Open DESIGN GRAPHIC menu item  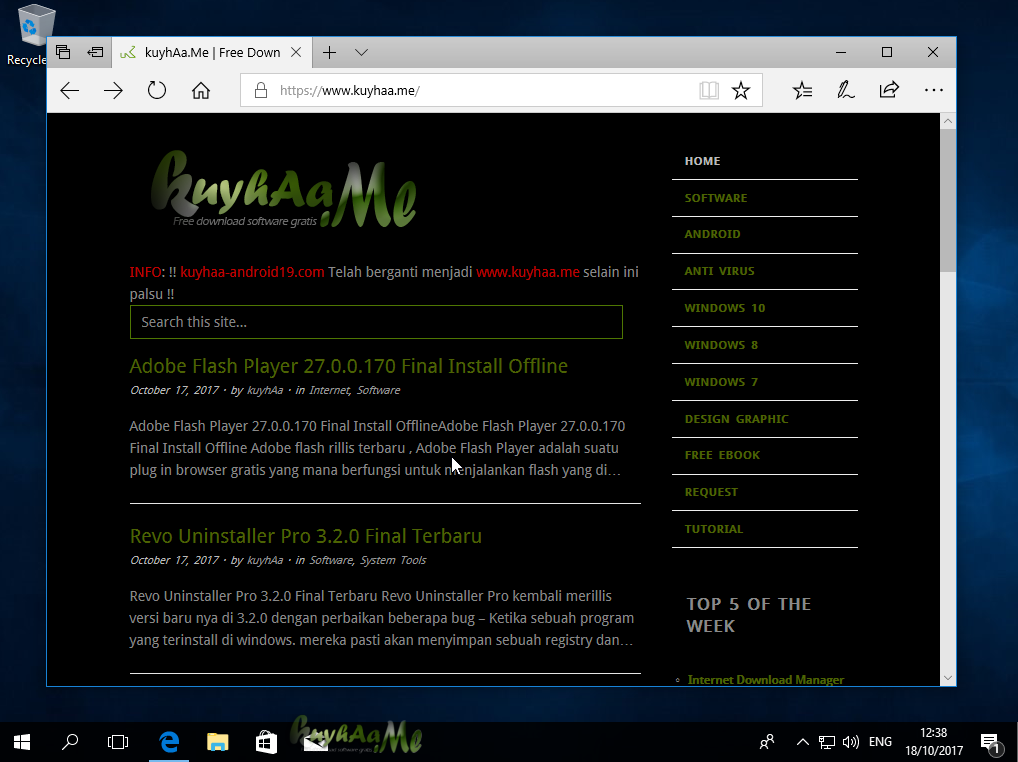(x=737, y=419)
